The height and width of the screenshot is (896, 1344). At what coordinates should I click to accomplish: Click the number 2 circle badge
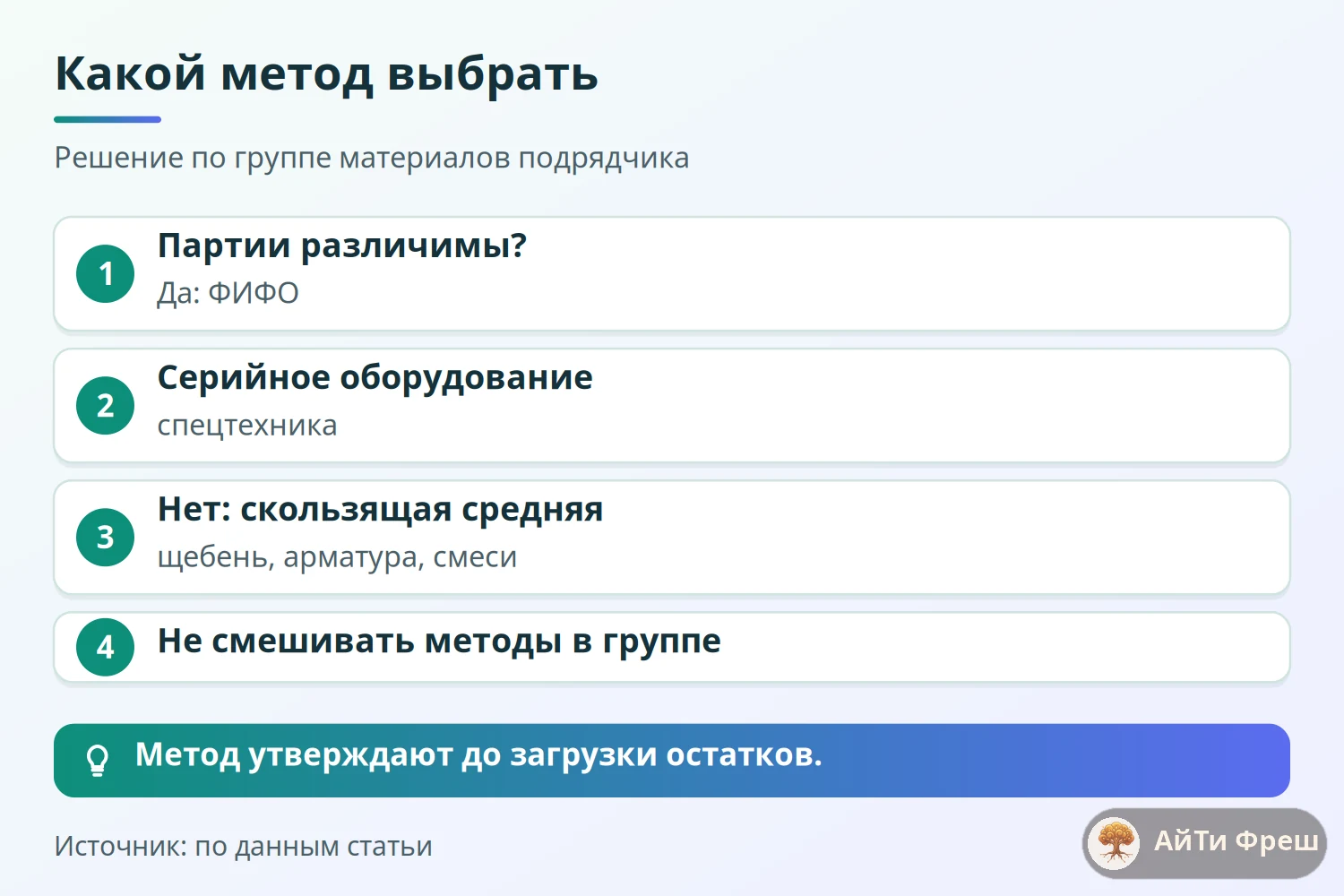[106, 405]
